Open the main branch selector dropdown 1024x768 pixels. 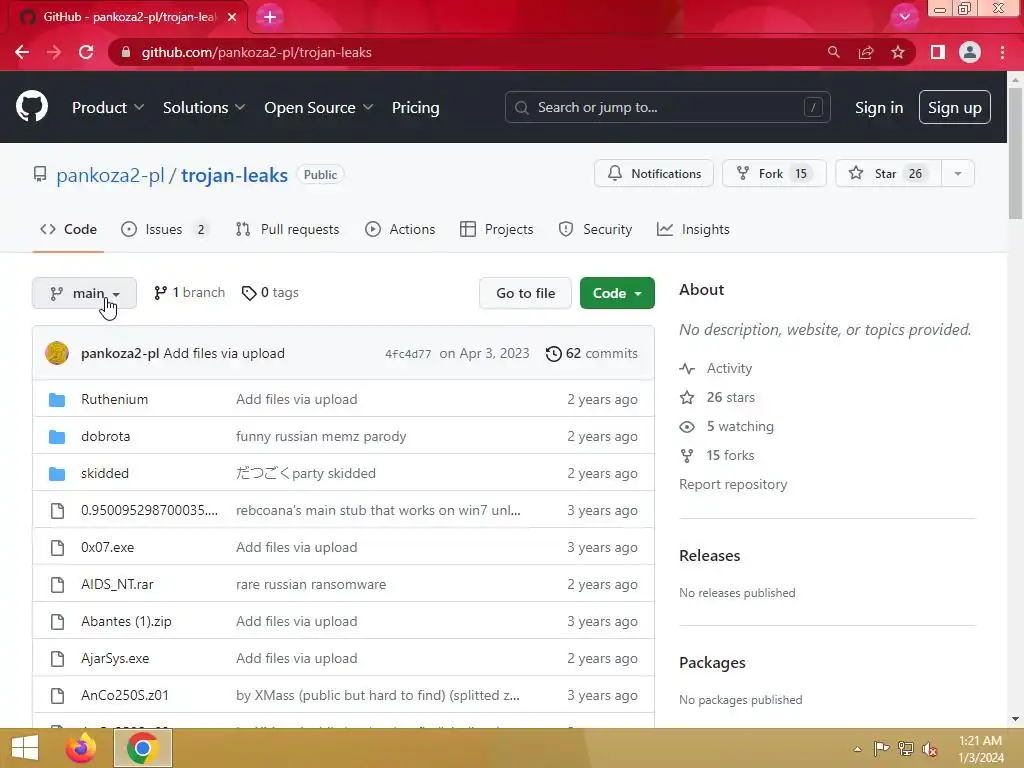tap(84, 293)
